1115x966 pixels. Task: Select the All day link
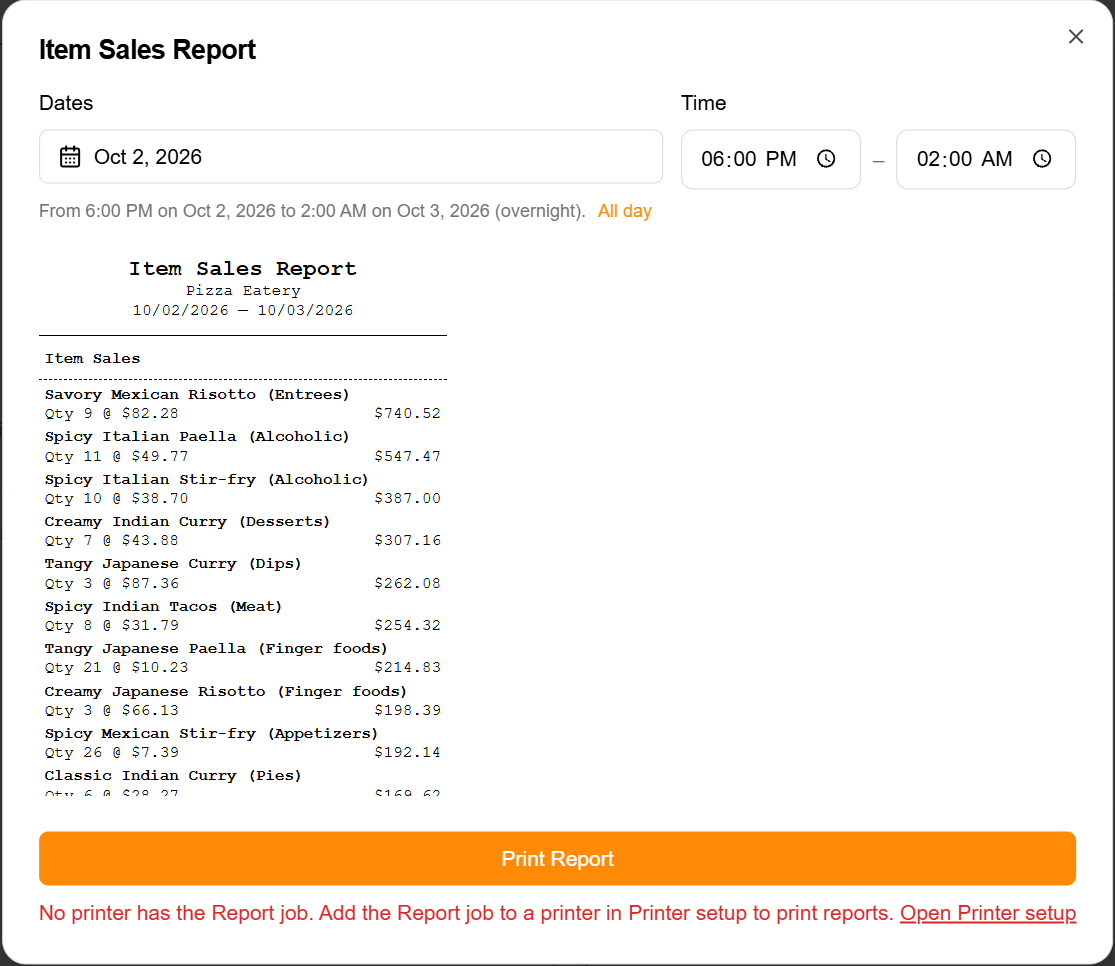[x=624, y=211]
